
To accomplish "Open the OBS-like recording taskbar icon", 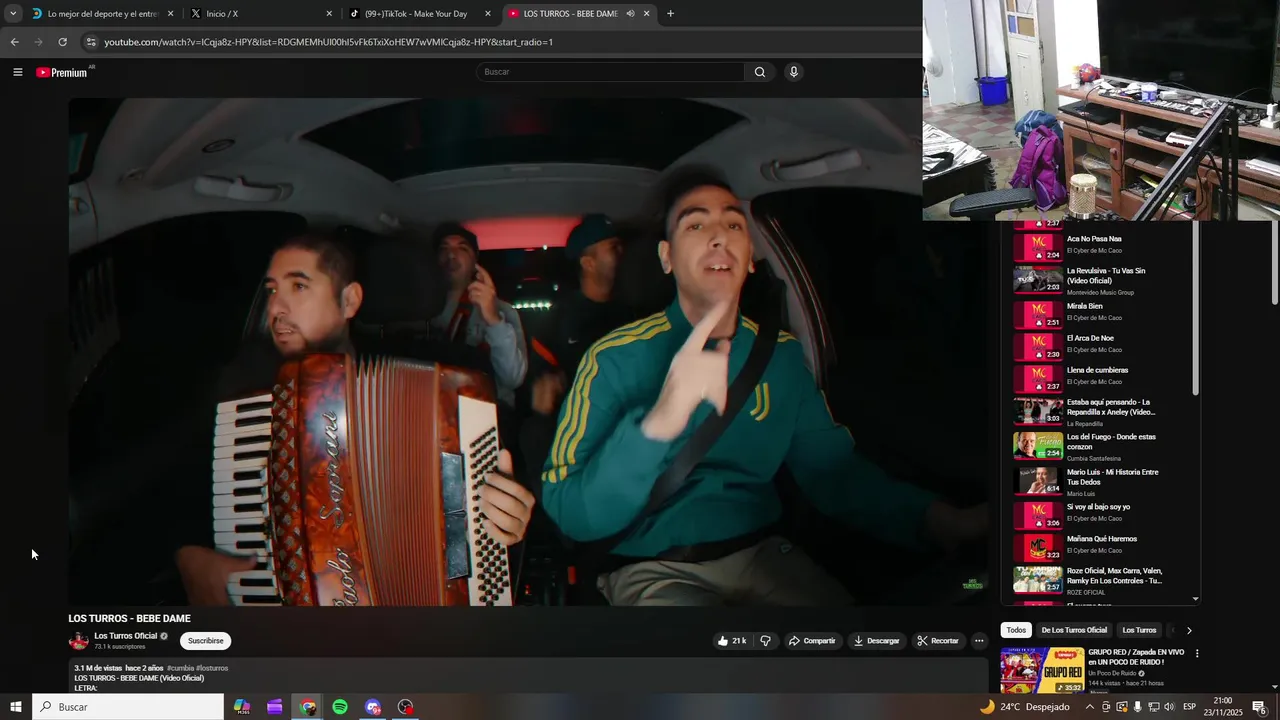I will point(405,707).
